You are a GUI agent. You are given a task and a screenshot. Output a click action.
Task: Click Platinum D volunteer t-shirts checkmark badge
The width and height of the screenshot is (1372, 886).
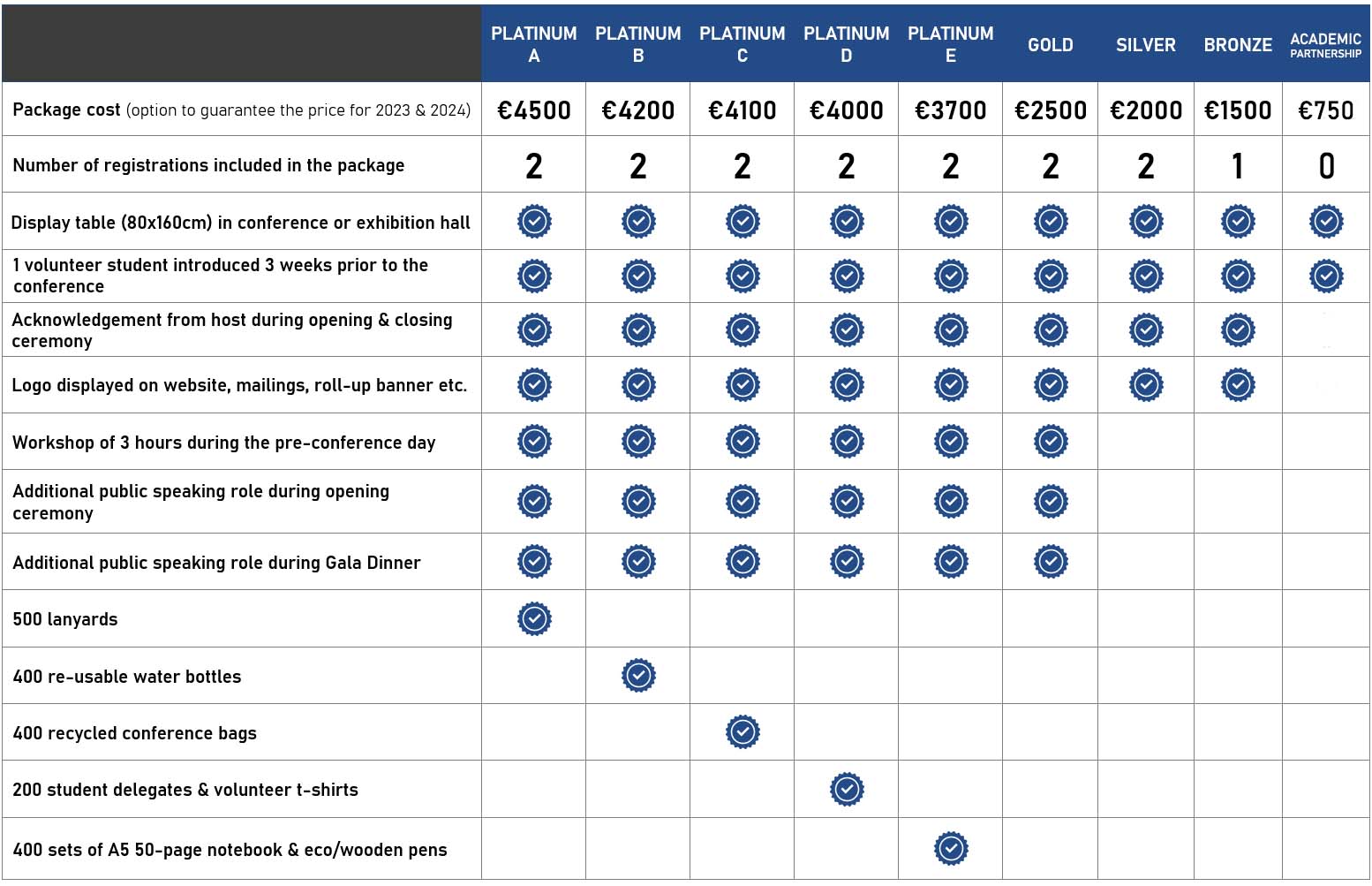pos(847,789)
